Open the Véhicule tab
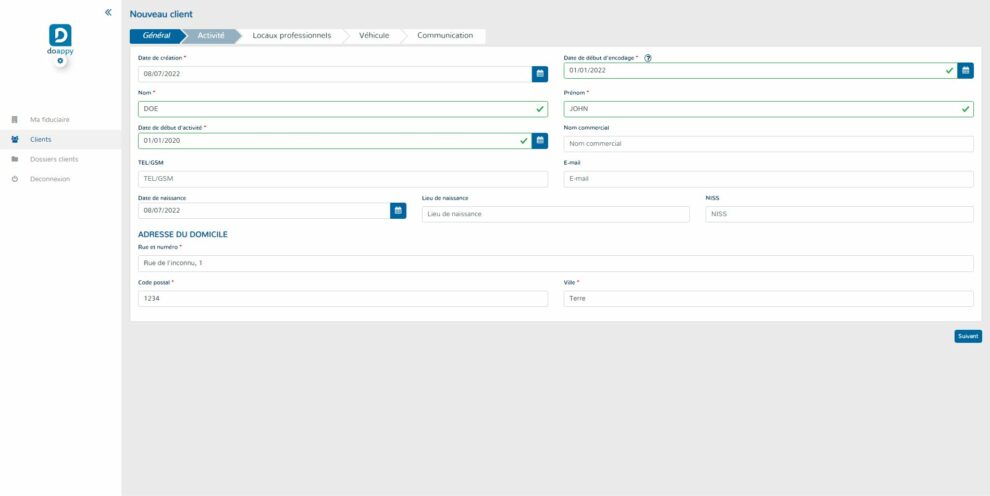The image size is (990, 496). click(374, 35)
